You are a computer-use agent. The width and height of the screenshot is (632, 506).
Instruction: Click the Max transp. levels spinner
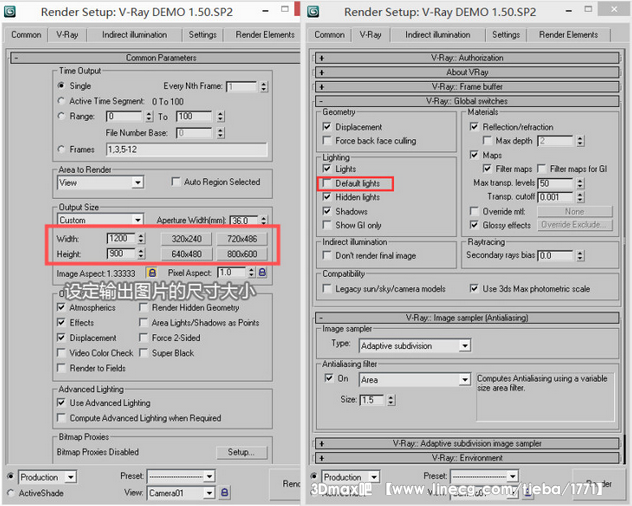[580, 183]
